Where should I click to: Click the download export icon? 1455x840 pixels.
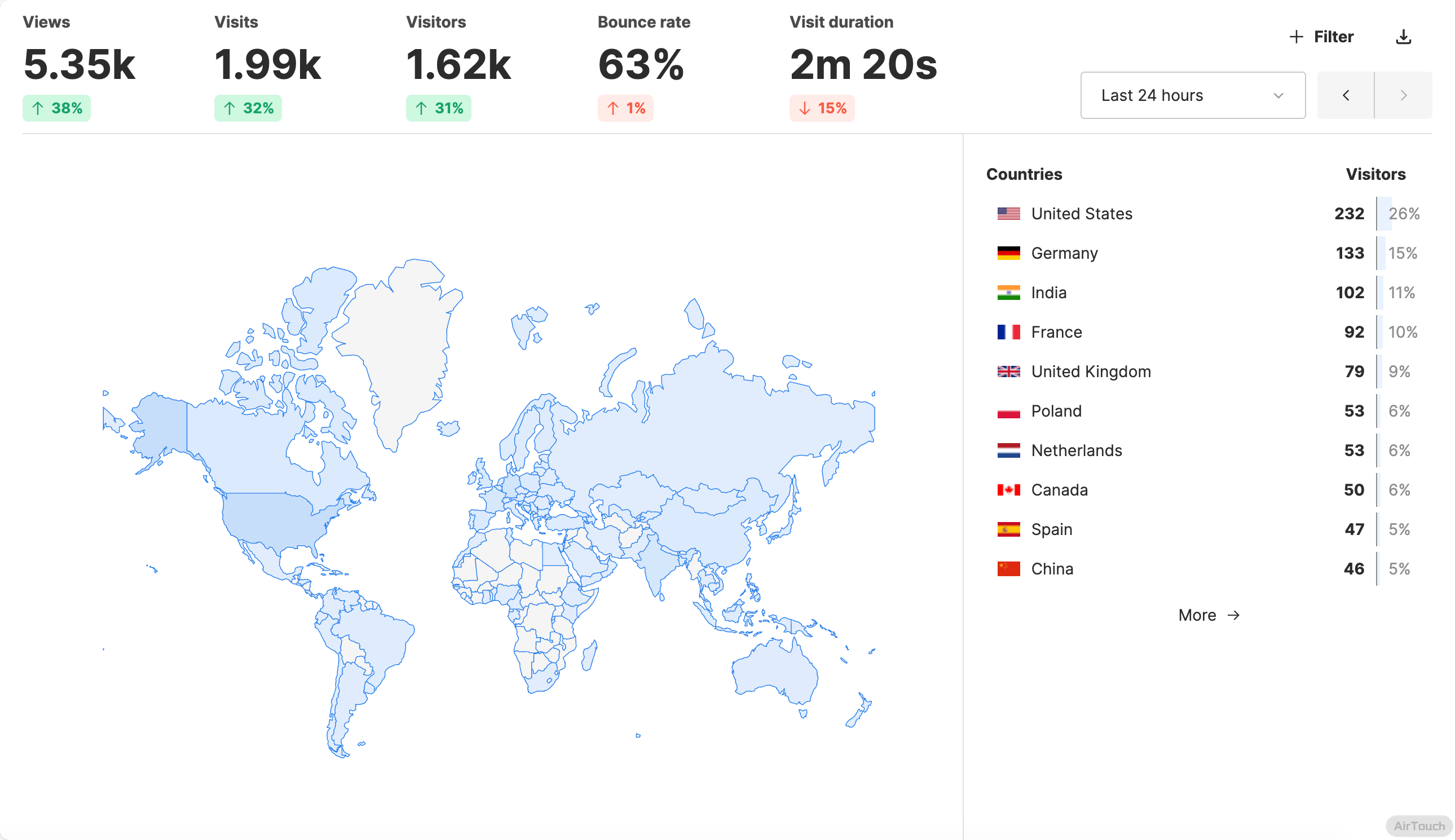[1403, 37]
